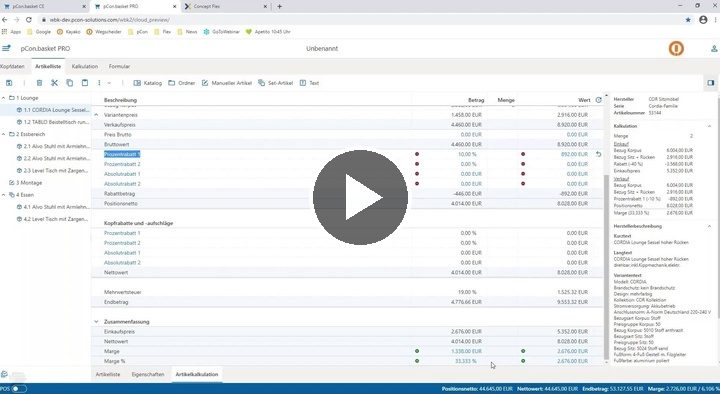
Task: Click the green dot on the Marge row
Action: point(417,351)
